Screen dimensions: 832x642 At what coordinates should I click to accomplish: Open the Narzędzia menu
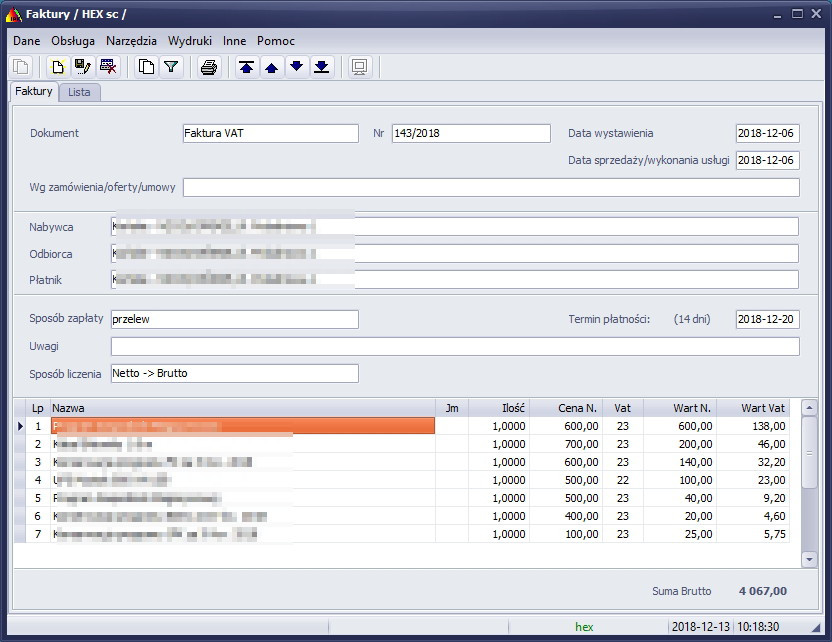131,41
